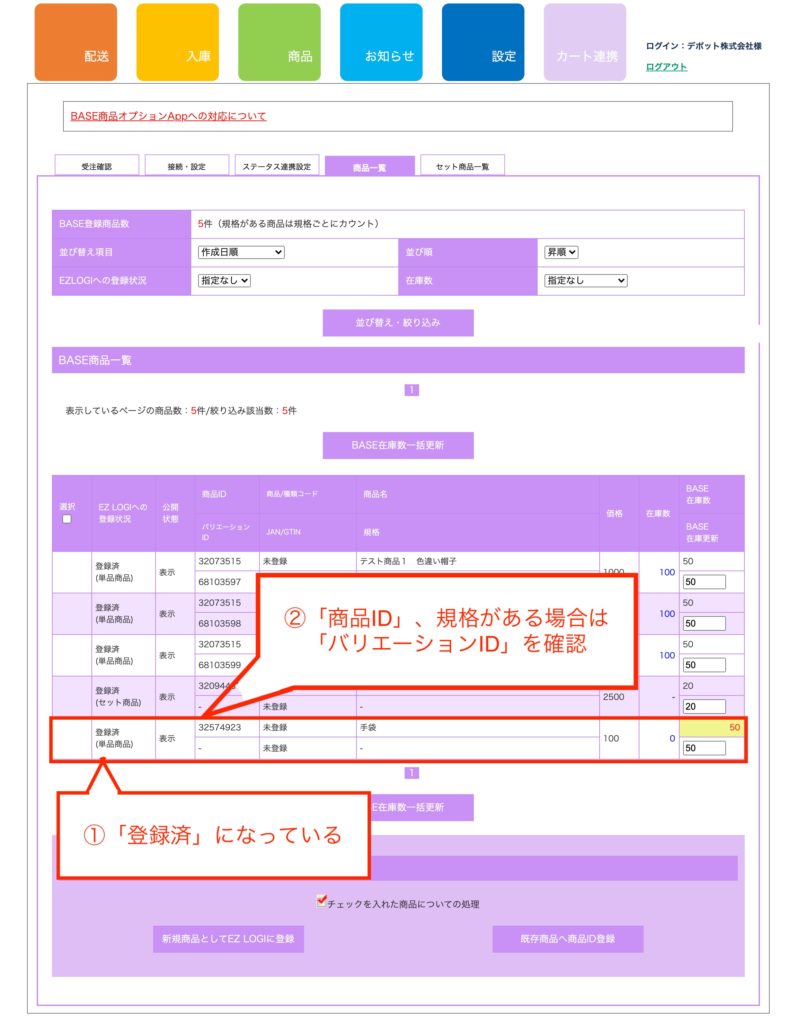Switch to the 受注確認 tab

(97, 166)
